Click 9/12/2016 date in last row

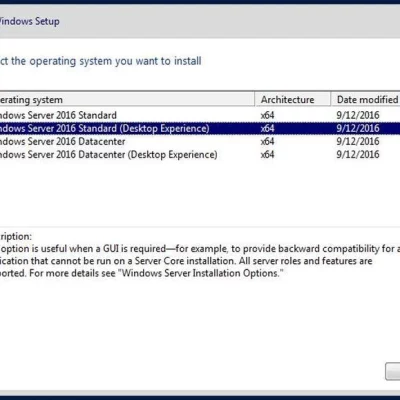point(358,154)
